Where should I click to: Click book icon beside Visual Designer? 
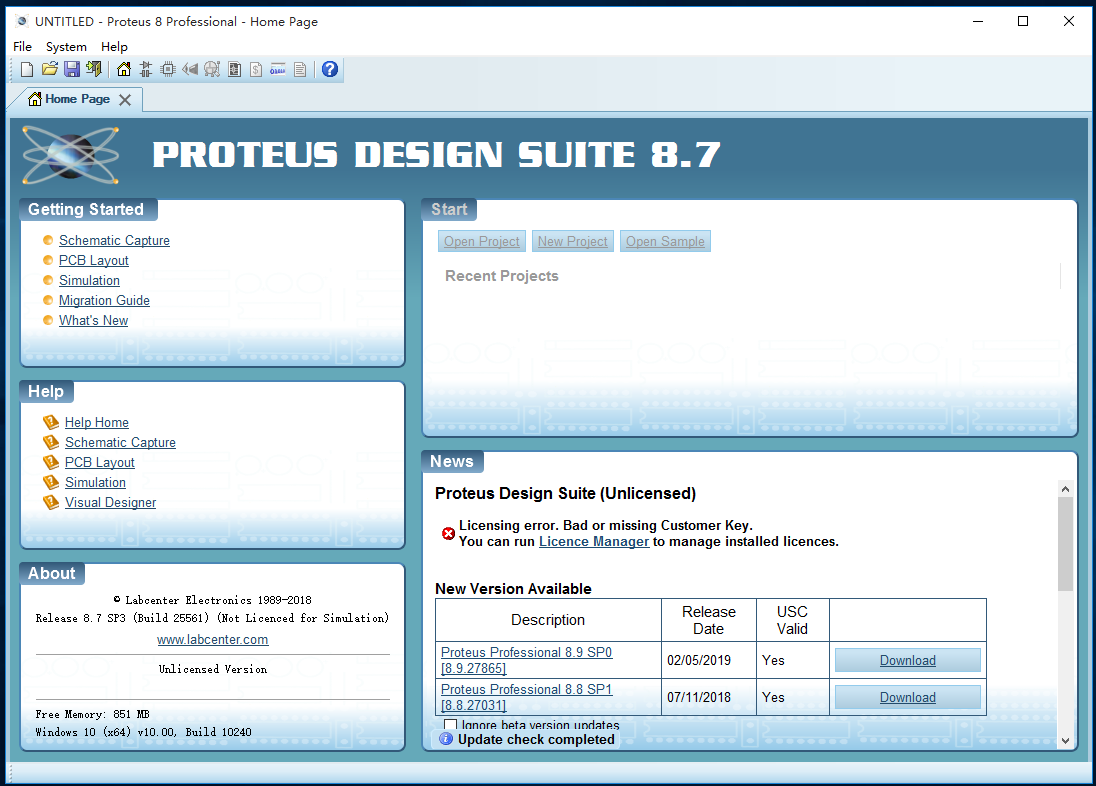tap(51, 502)
